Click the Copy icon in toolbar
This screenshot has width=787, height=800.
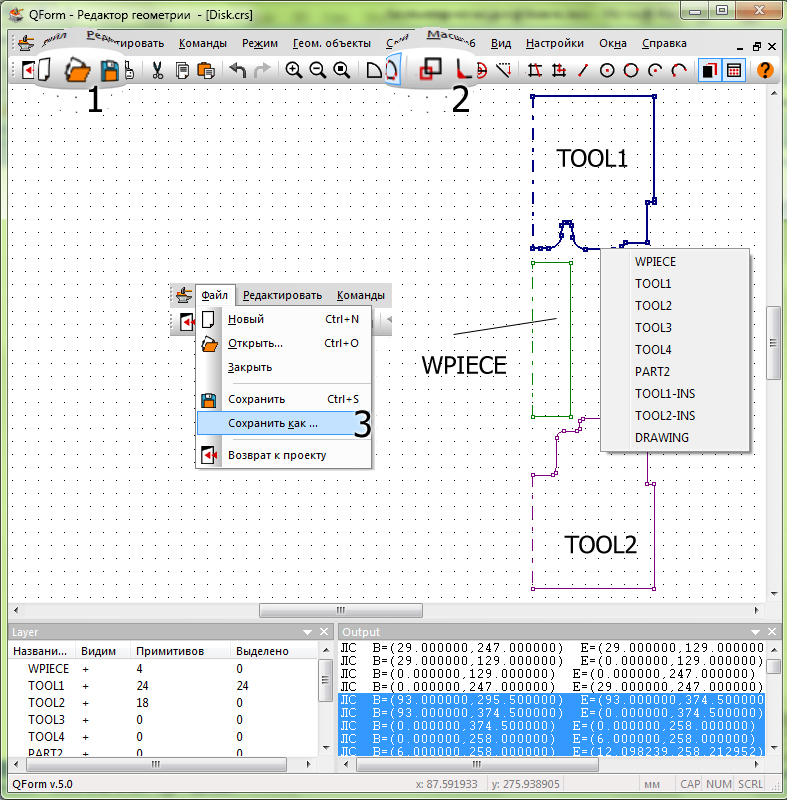[182, 70]
